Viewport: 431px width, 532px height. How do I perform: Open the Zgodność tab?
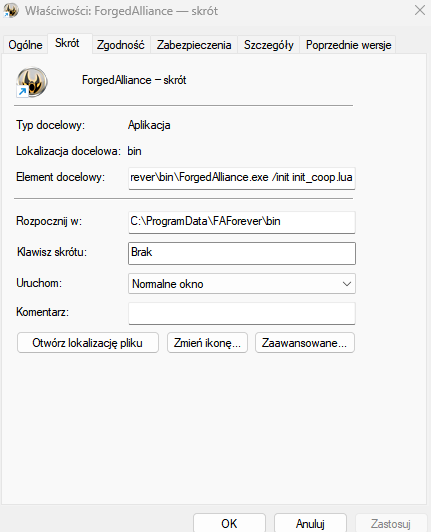tap(121, 45)
